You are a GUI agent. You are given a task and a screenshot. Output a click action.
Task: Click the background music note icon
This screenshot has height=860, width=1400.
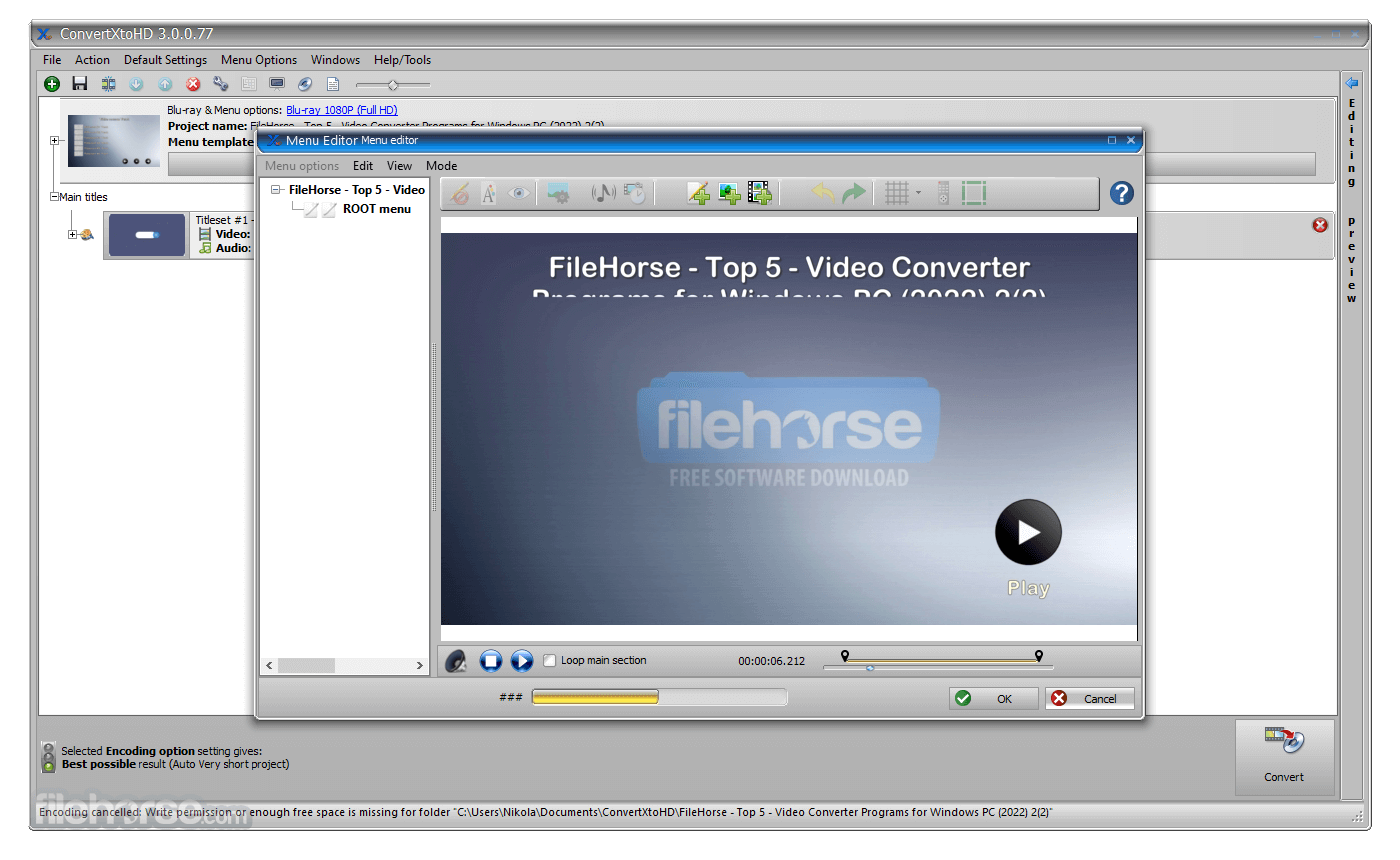603,194
